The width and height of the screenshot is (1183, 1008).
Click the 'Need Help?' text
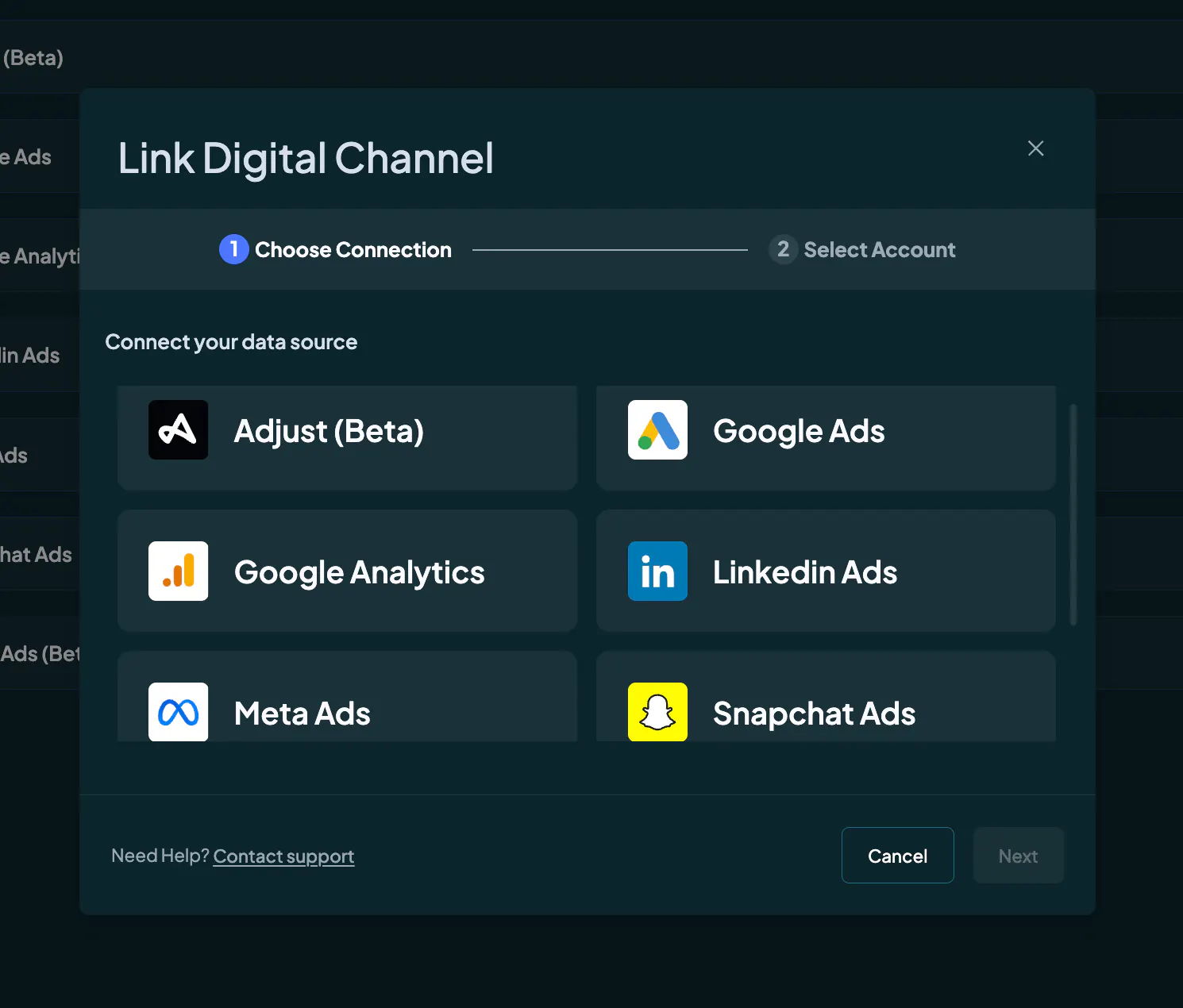click(x=160, y=856)
